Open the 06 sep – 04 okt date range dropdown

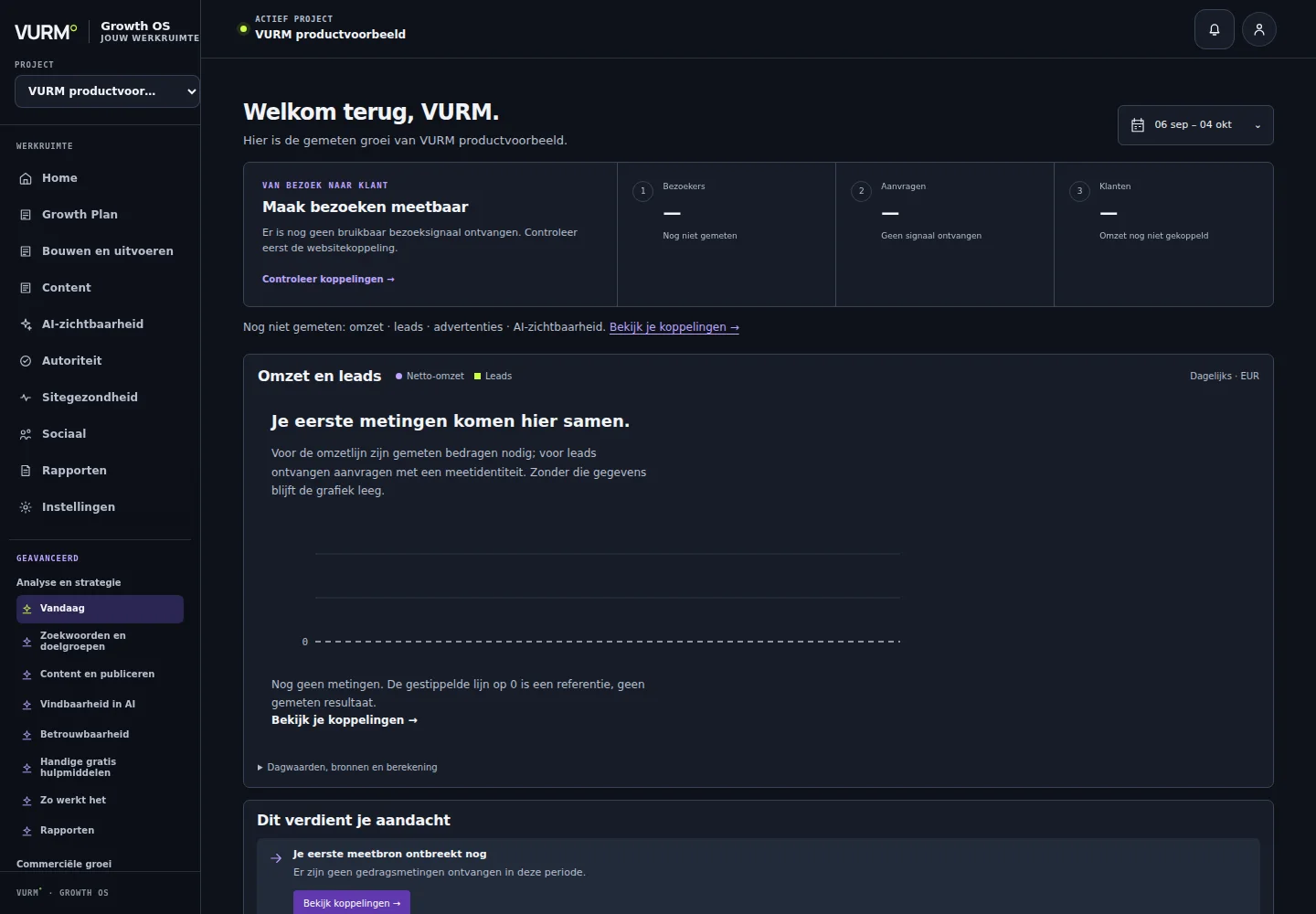[1195, 125]
